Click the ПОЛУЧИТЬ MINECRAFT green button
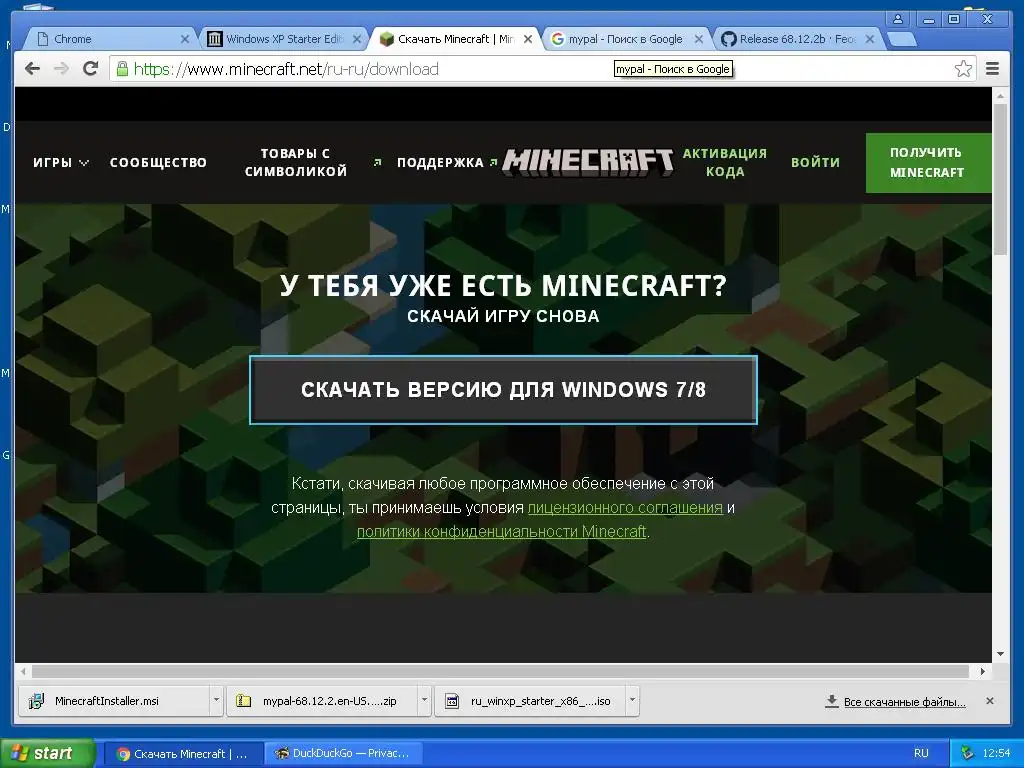The image size is (1024, 768). (x=927, y=163)
